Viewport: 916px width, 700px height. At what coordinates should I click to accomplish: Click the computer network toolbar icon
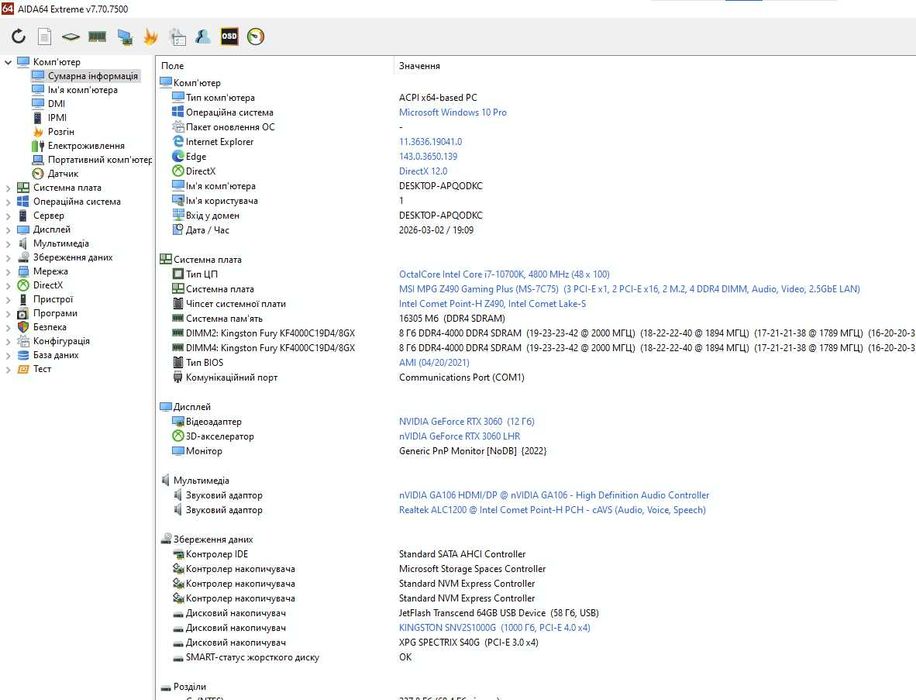click(x=124, y=37)
